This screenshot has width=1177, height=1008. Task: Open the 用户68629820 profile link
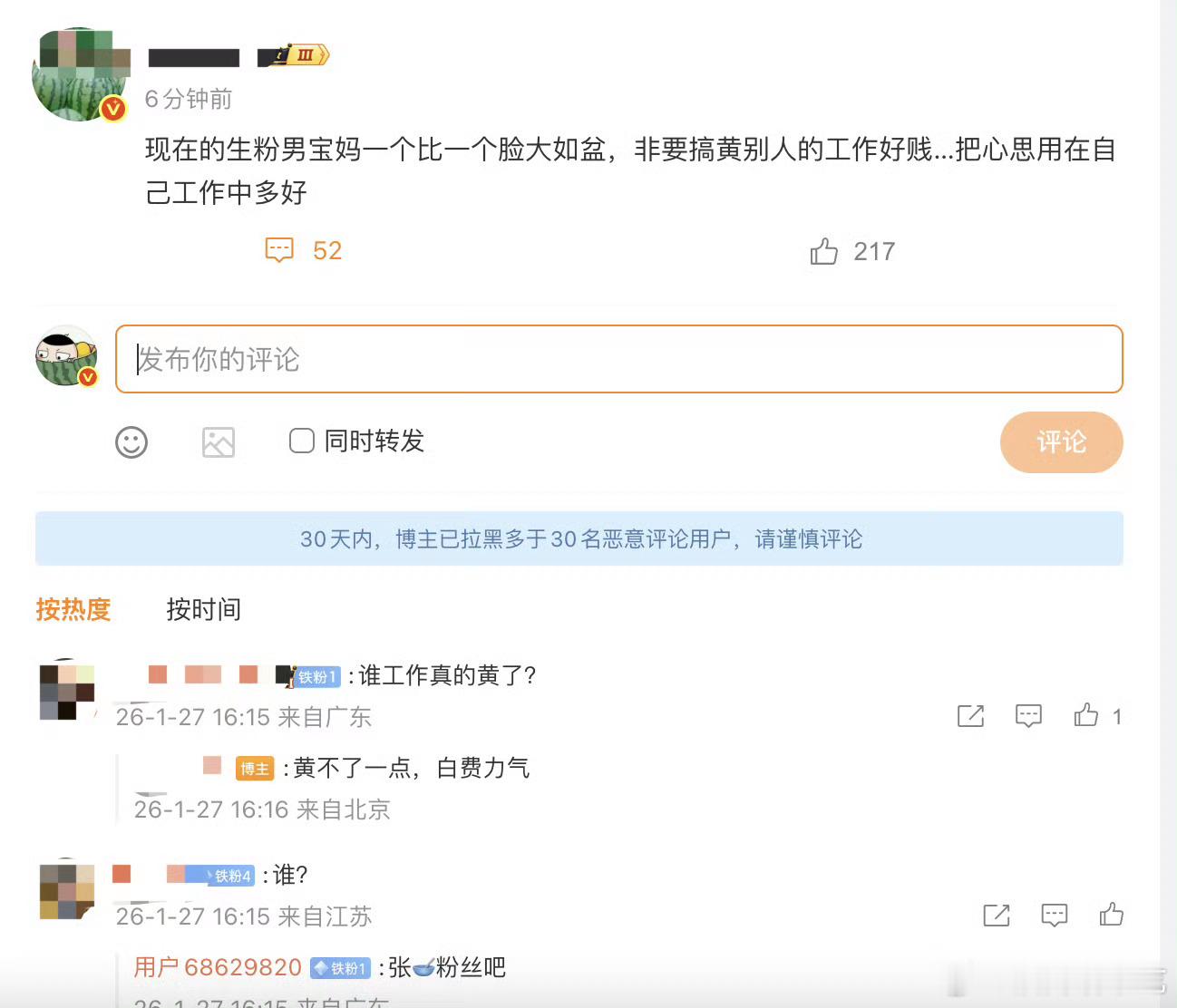pos(218,967)
